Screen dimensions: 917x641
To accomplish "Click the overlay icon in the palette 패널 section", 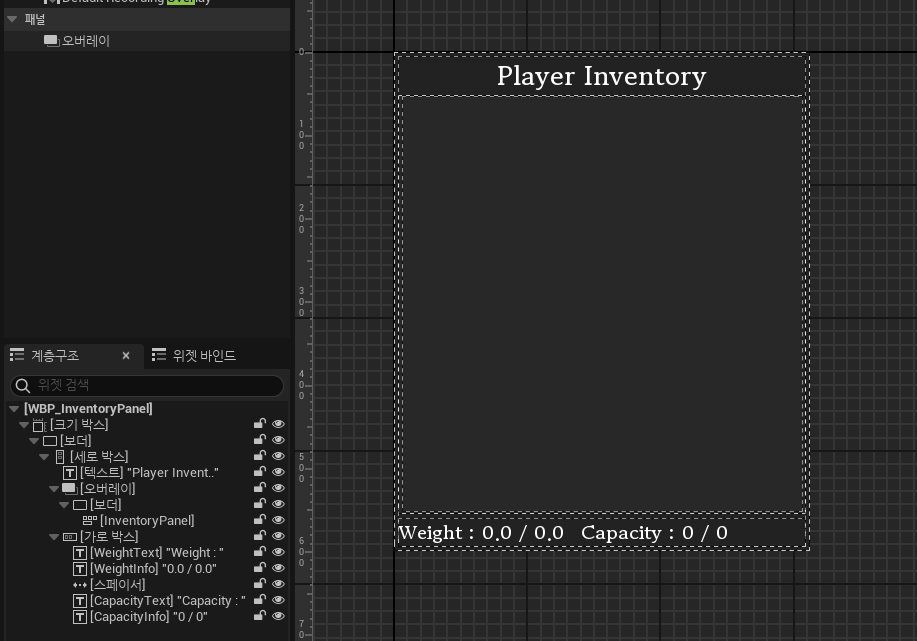I will coord(51,41).
